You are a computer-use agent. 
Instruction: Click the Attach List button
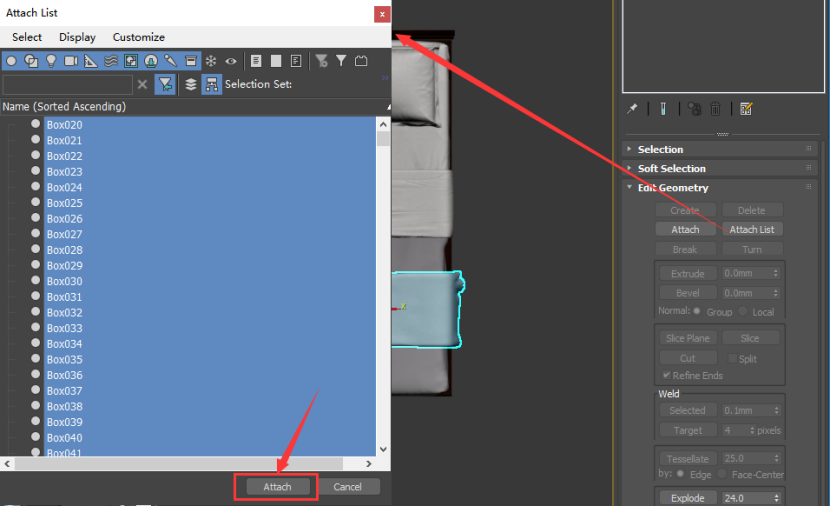(x=752, y=229)
